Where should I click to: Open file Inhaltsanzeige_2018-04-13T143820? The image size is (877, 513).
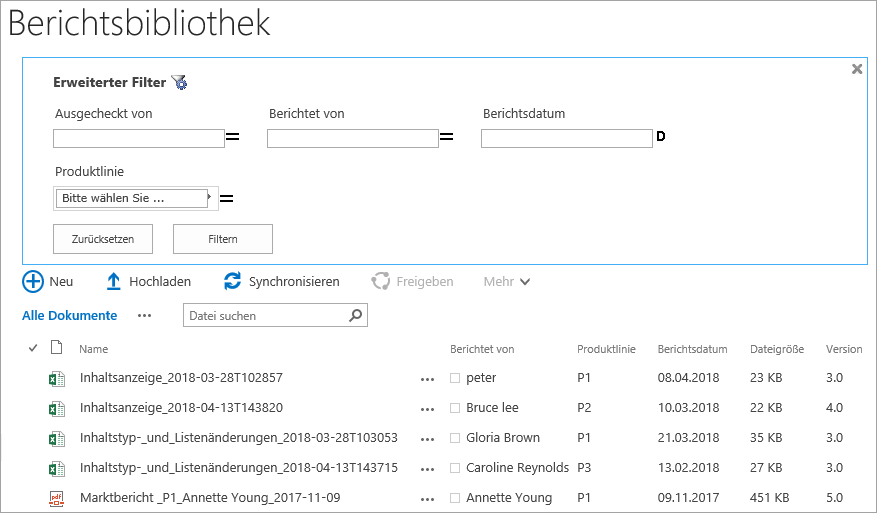181,408
